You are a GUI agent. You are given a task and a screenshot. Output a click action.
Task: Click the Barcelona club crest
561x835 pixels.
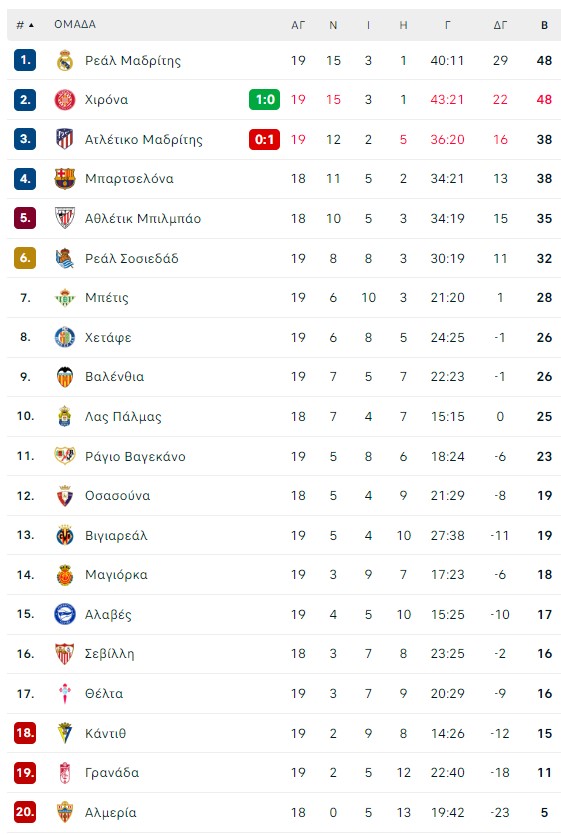[x=64, y=179]
